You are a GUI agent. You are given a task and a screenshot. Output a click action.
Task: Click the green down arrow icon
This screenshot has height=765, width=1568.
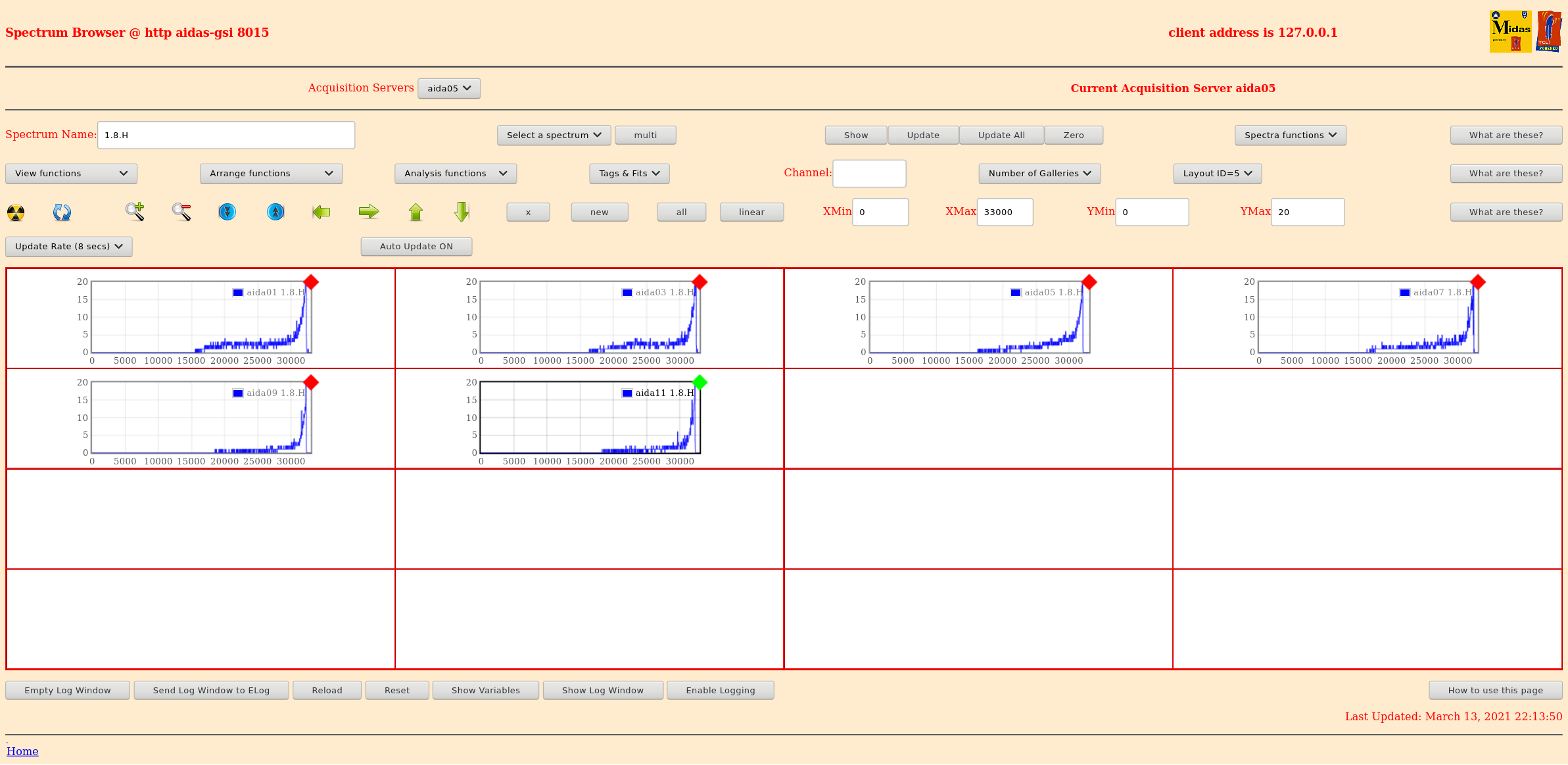click(462, 212)
